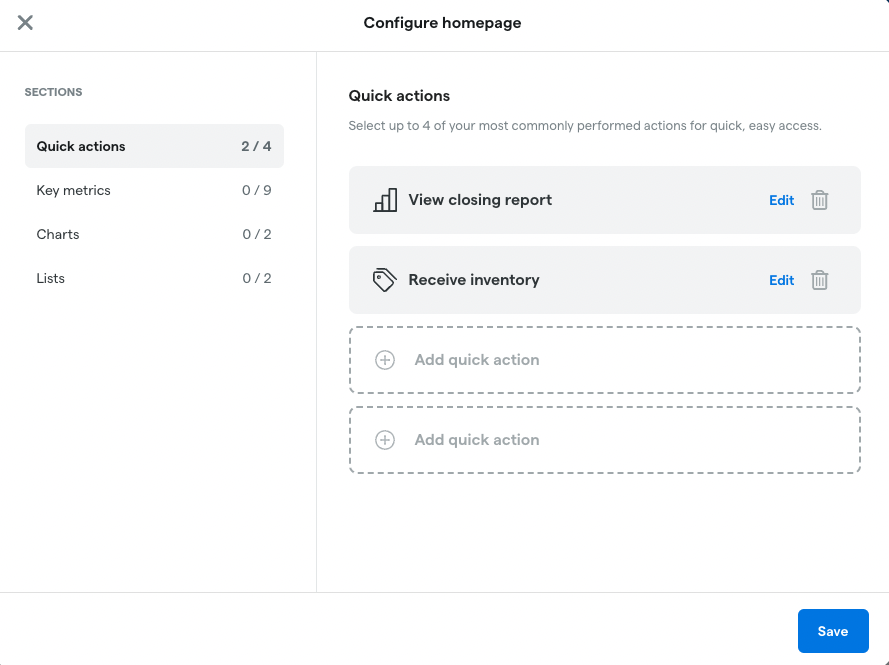Click the plus icon in the second empty slot
889x665 pixels.
click(x=384, y=440)
